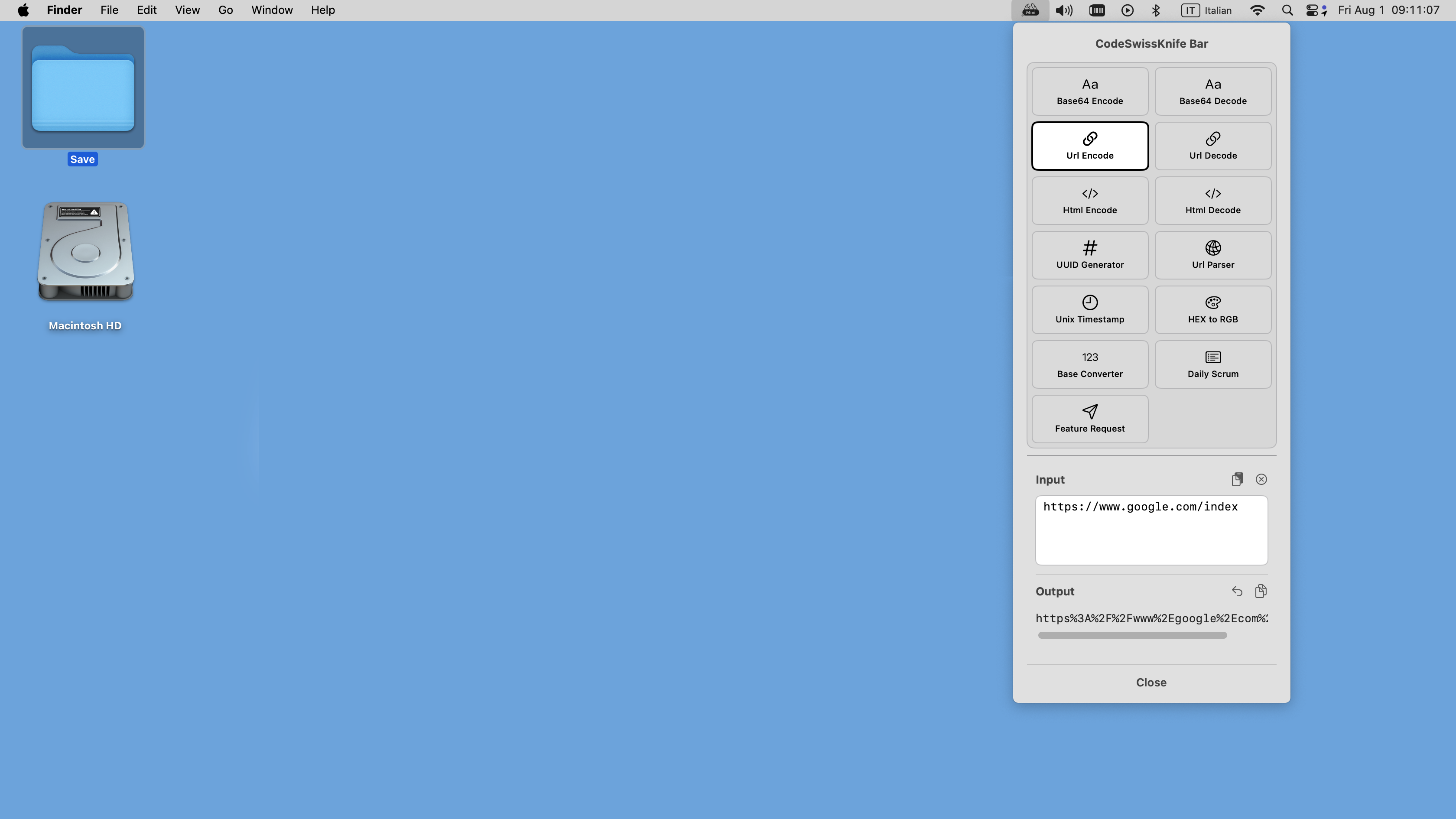
Task: Use output as input arrow icon
Action: click(1237, 591)
